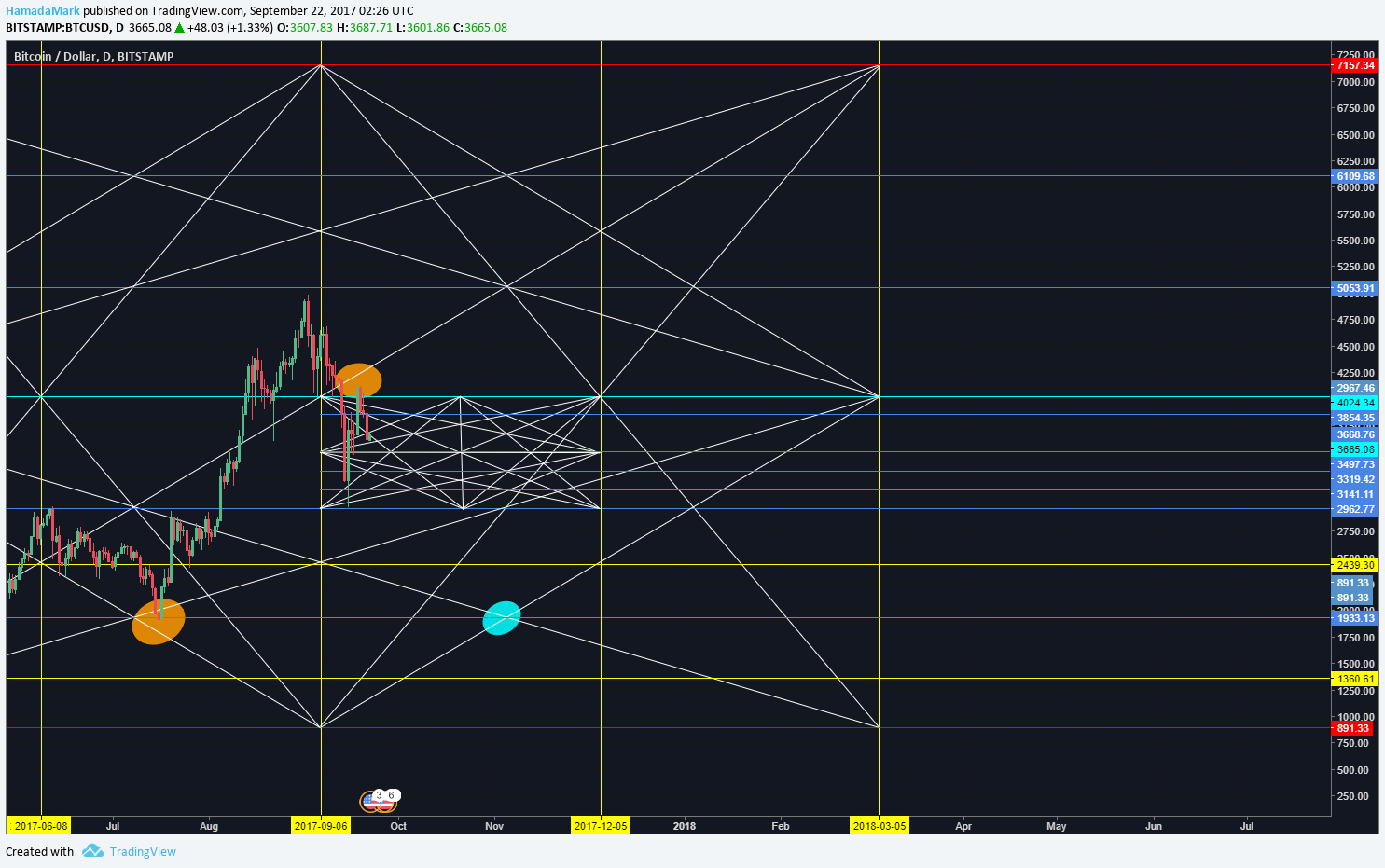This screenshot has height=868, width=1385.
Task: Click the 1500.00 tick on the price axis
Action: pos(1355,664)
